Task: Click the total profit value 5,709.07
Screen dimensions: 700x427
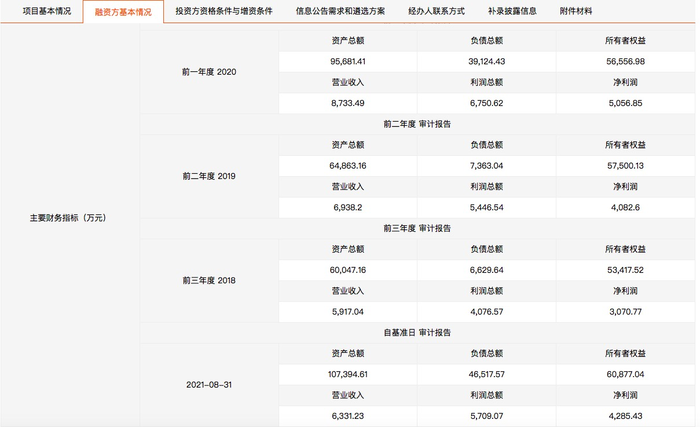Action: pyautogui.click(x=487, y=416)
